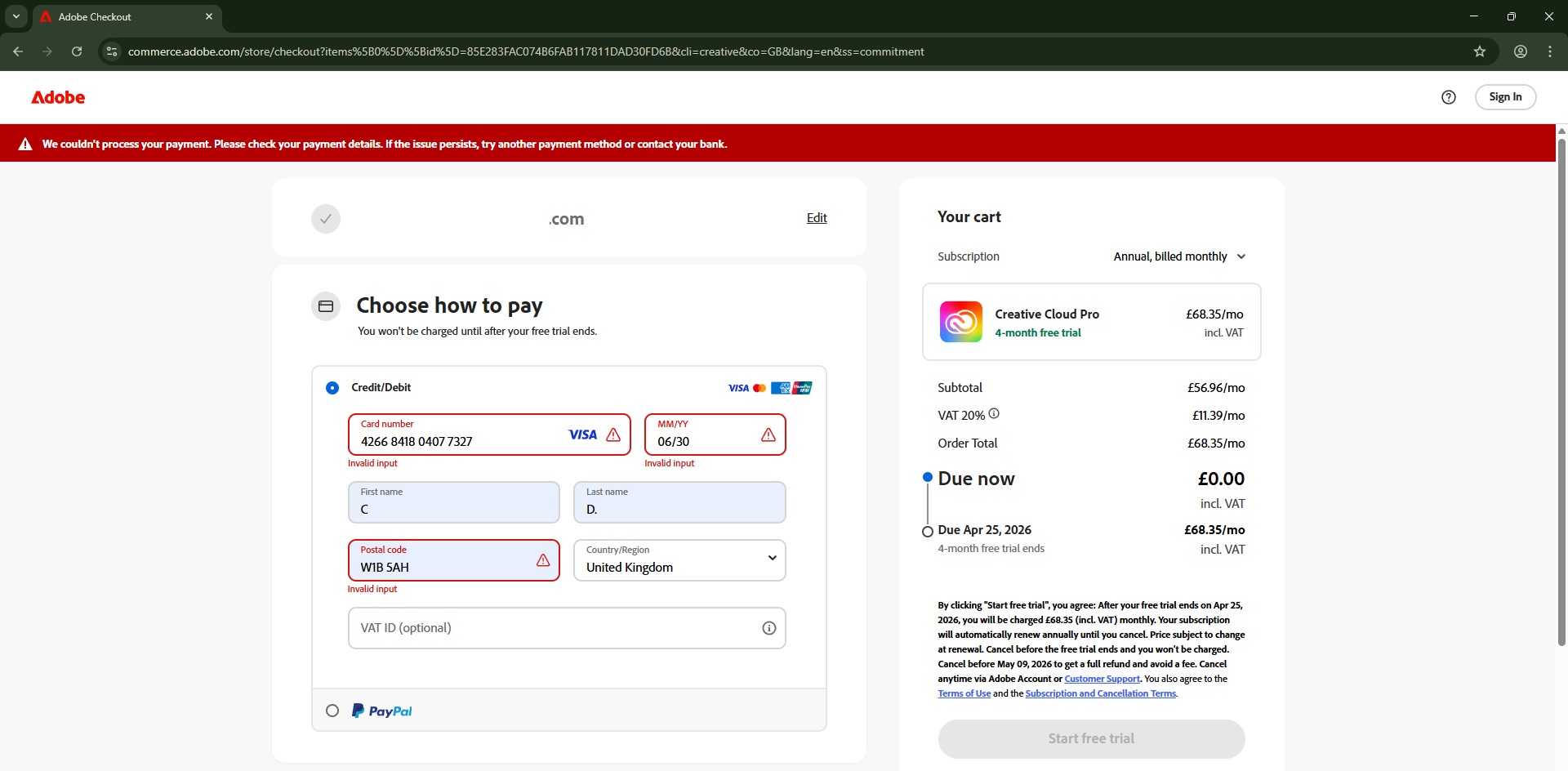The image size is (1568, 771).
Task: Click the VAT 20% info icon
Action: (994, 414)
